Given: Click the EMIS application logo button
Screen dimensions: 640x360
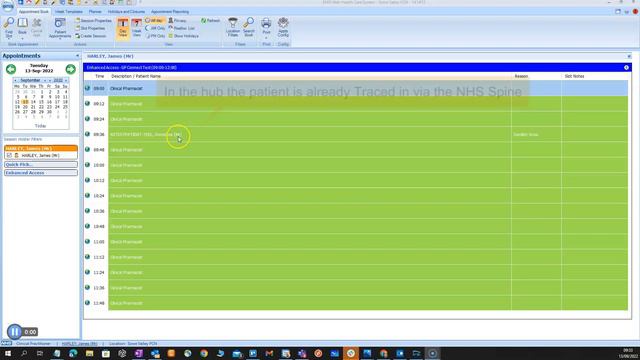Looking at the screenshot, I should 7,6.
